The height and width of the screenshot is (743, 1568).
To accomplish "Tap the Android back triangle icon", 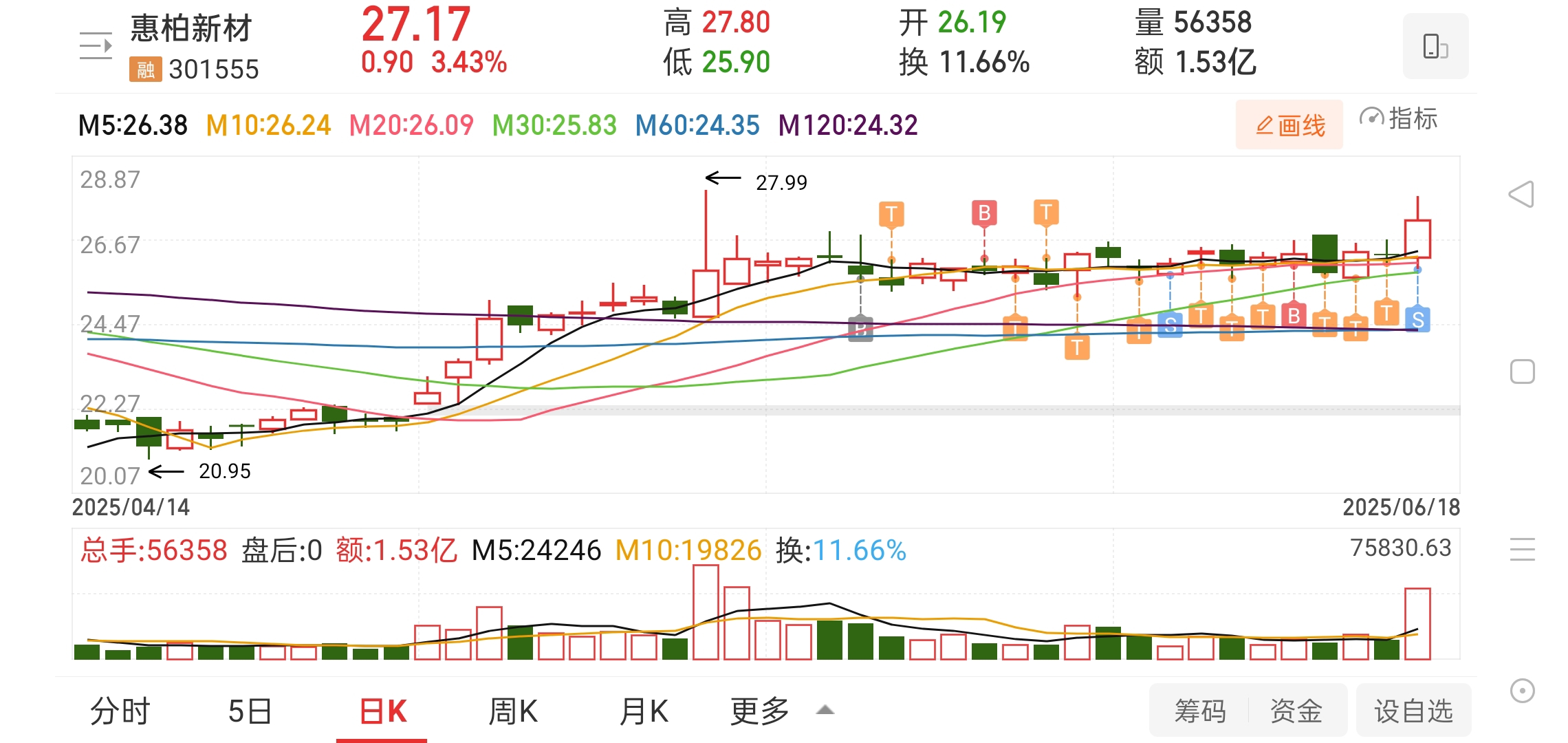I will pyautogui.click(x=1521, y=195).
